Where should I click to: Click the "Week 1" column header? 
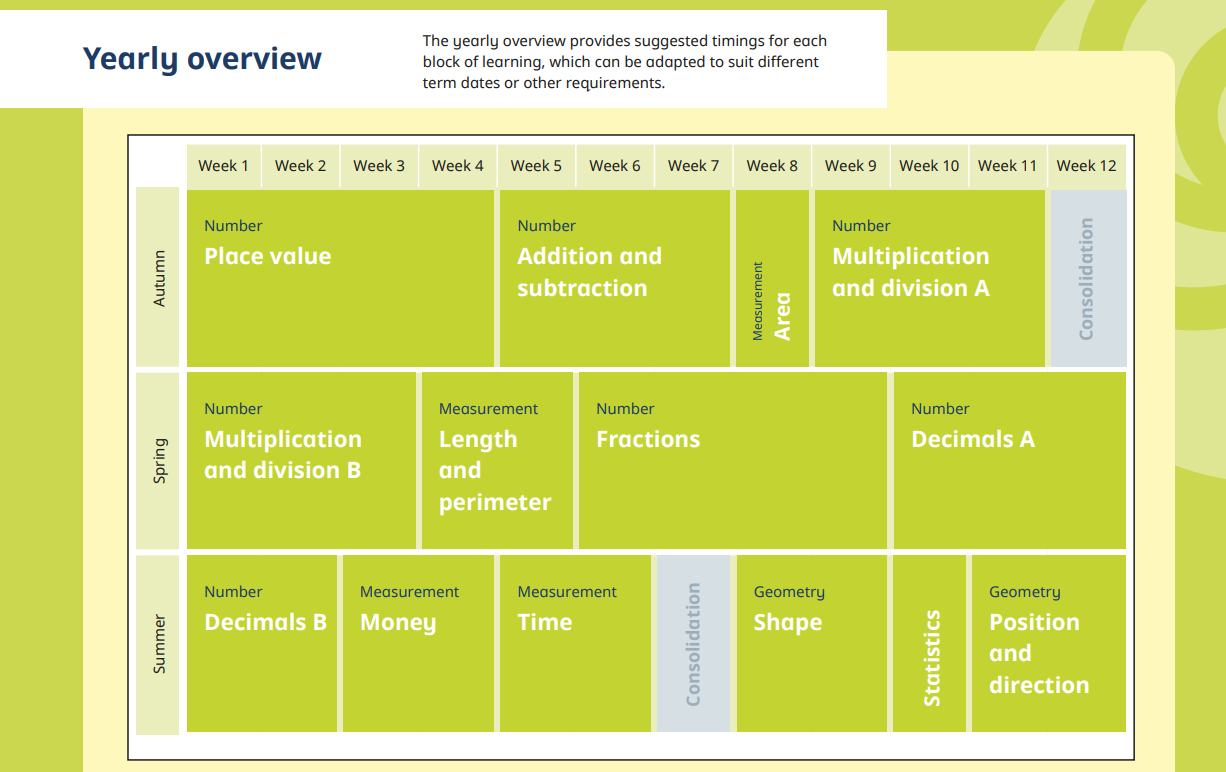click(x=223, y=166)
